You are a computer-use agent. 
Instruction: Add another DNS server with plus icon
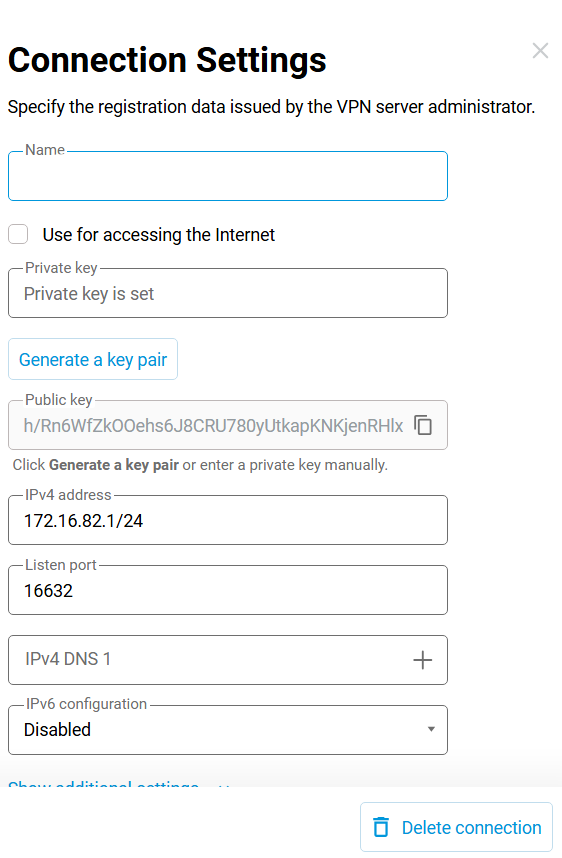click(422, 660)
